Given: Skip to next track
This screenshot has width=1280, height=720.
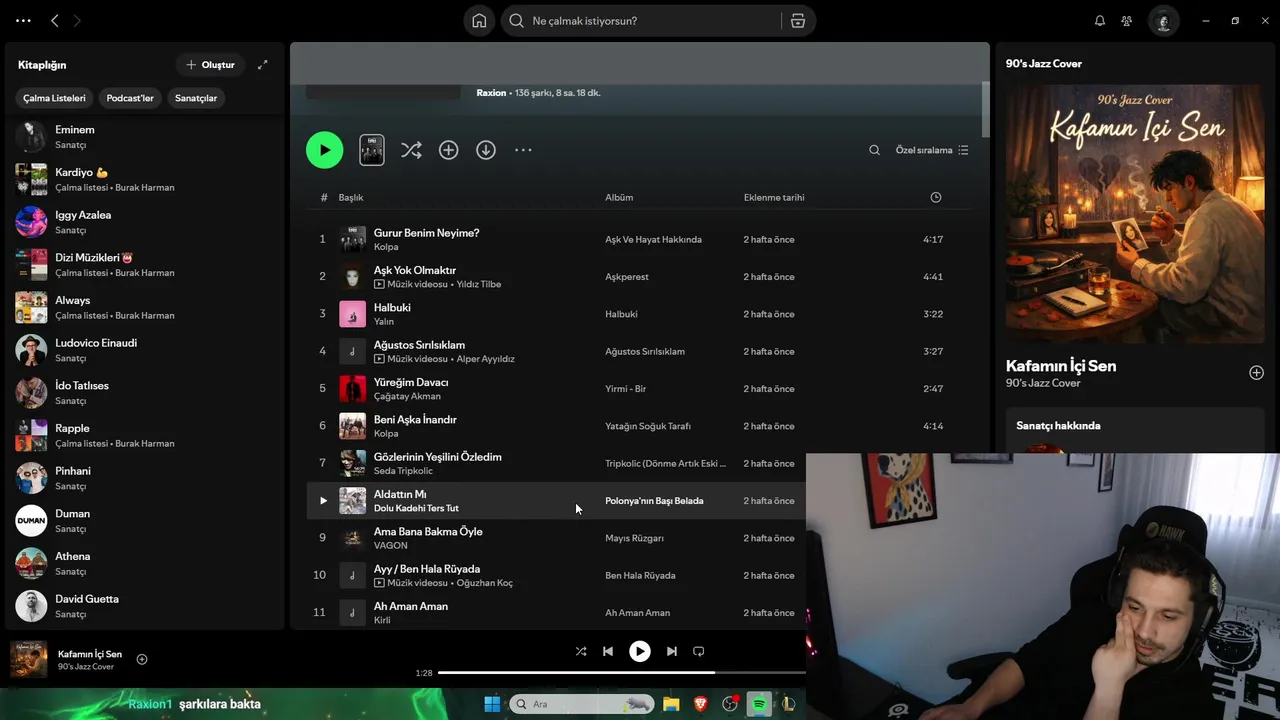Looking at the screenshot, I should tap(672, 651).
